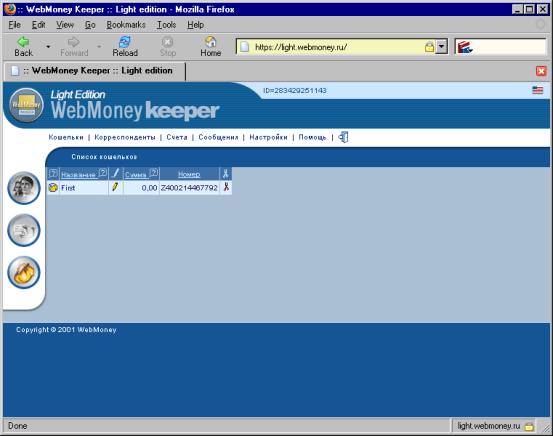
Task: Close the current tab with red X
Action: [x=541, y=71]
